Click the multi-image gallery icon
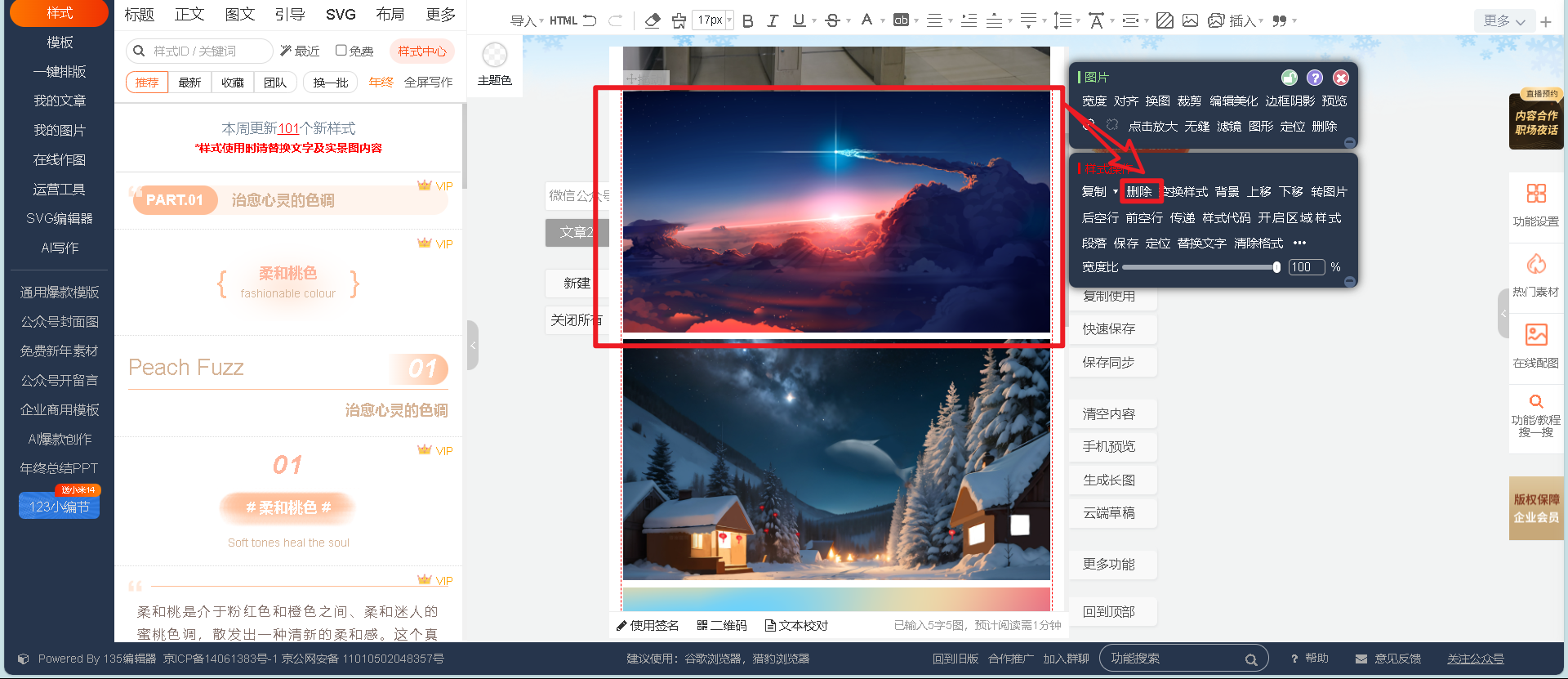Image resolution: width=1568 pixels, height=679 pixels. (x=1216, y=20)
